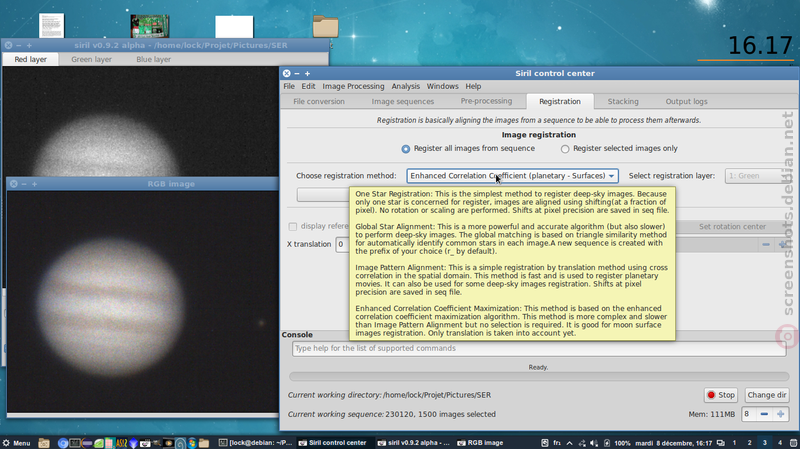
Task: Click the Change dir button
Action: coord(766,395)
